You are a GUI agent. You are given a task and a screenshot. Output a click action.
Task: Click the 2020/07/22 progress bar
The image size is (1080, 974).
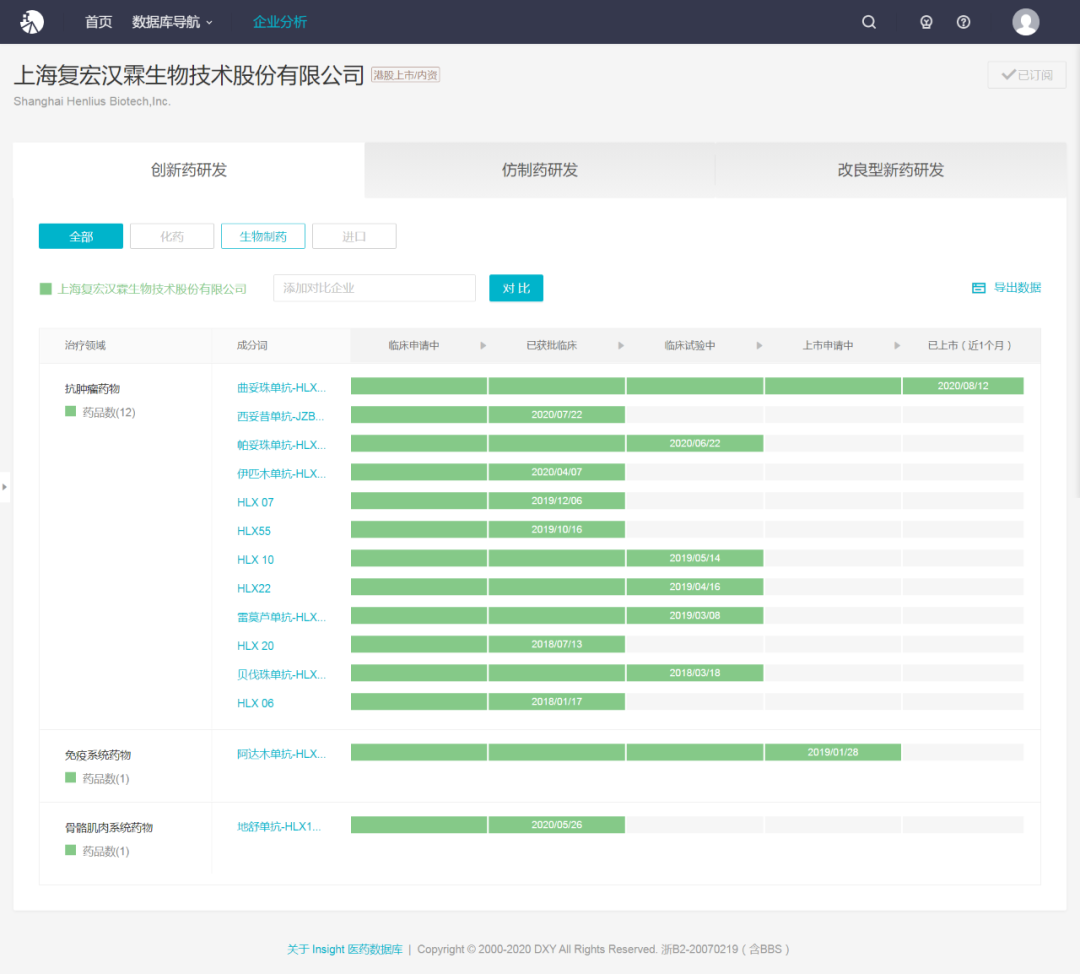click(x=557, y=415)
